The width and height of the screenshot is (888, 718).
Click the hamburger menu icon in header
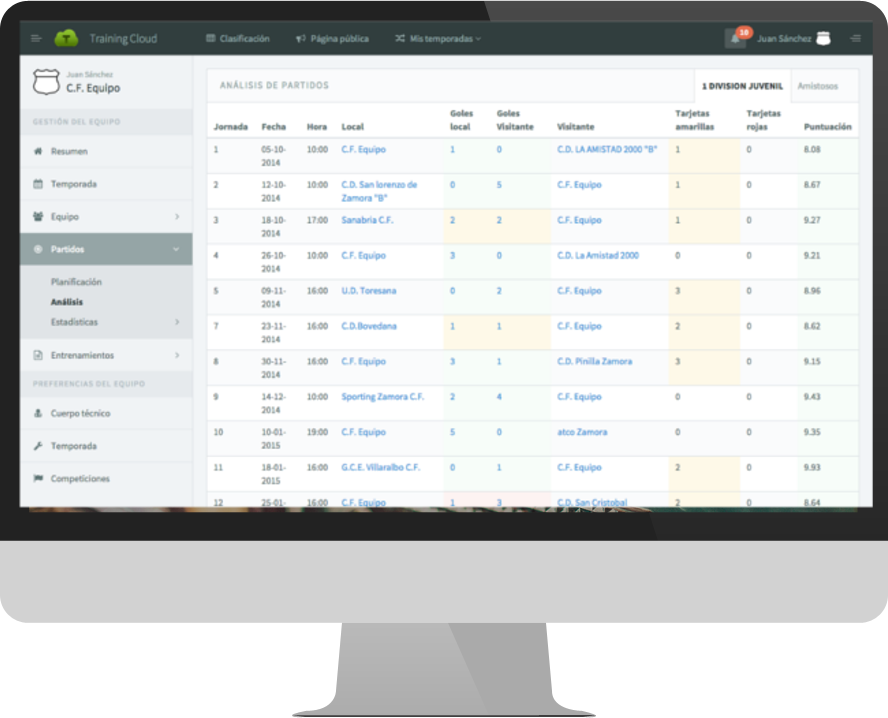coord(36,39)
